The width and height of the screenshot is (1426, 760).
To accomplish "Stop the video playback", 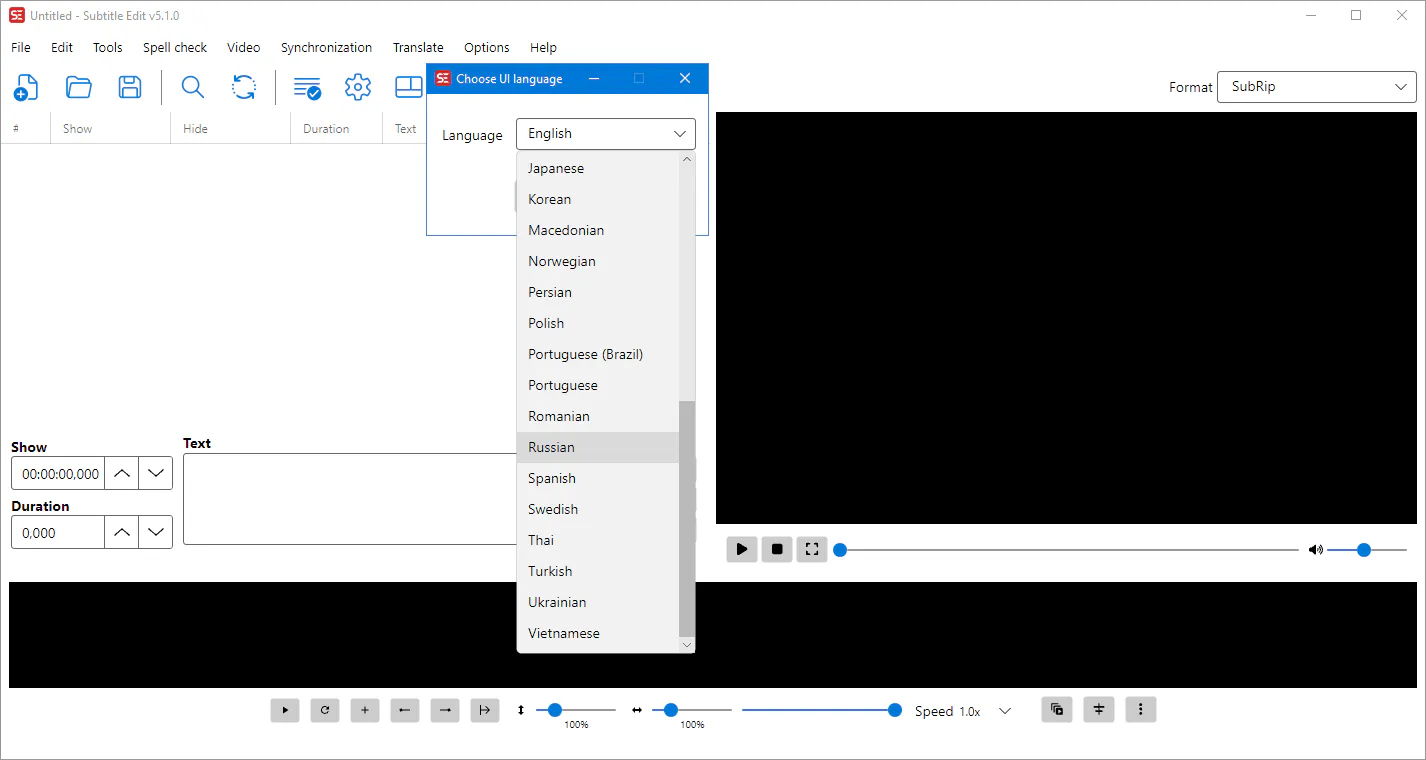I will tap(777, 549).
